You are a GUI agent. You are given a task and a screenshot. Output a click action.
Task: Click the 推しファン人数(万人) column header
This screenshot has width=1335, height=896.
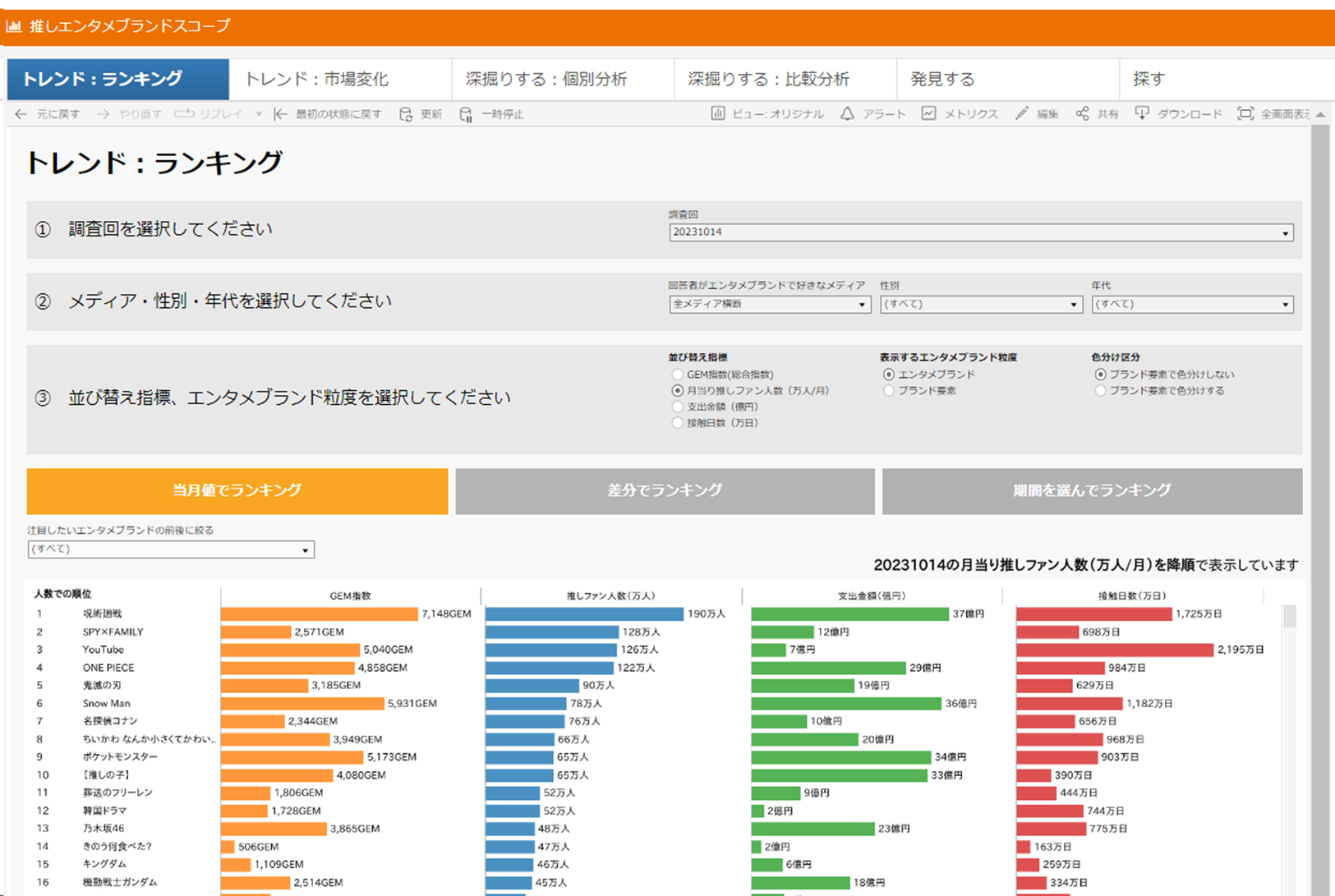[611, 596]
